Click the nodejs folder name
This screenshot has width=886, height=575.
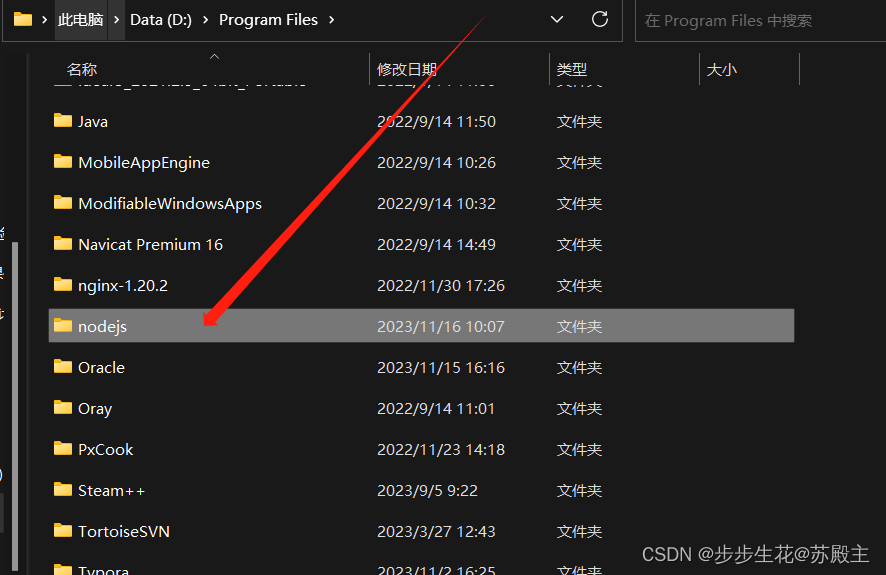tap(102, 326)
